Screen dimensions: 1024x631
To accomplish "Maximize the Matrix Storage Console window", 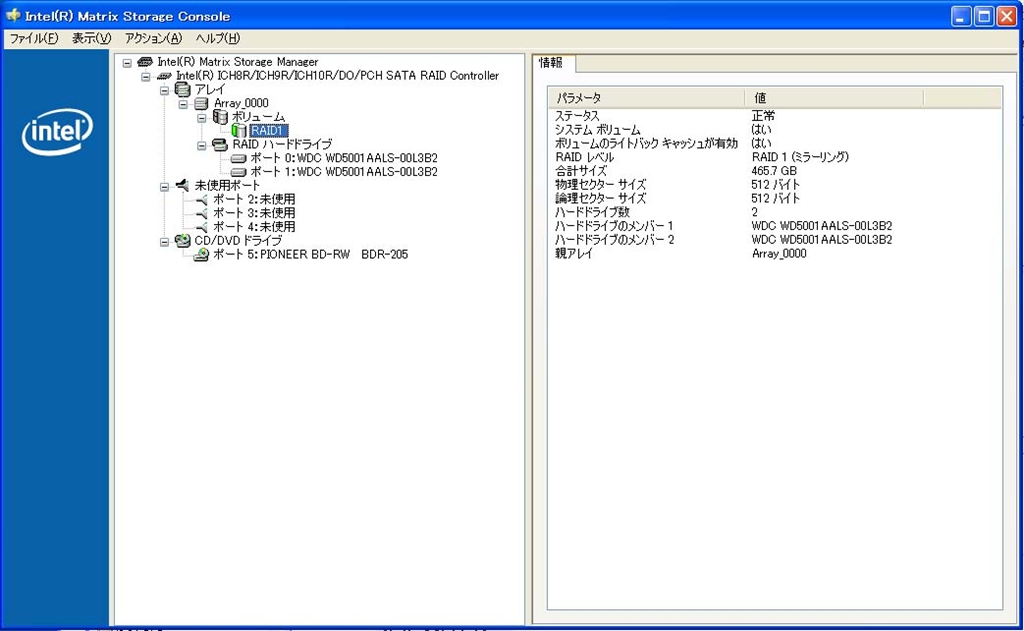I will point(984,16).
